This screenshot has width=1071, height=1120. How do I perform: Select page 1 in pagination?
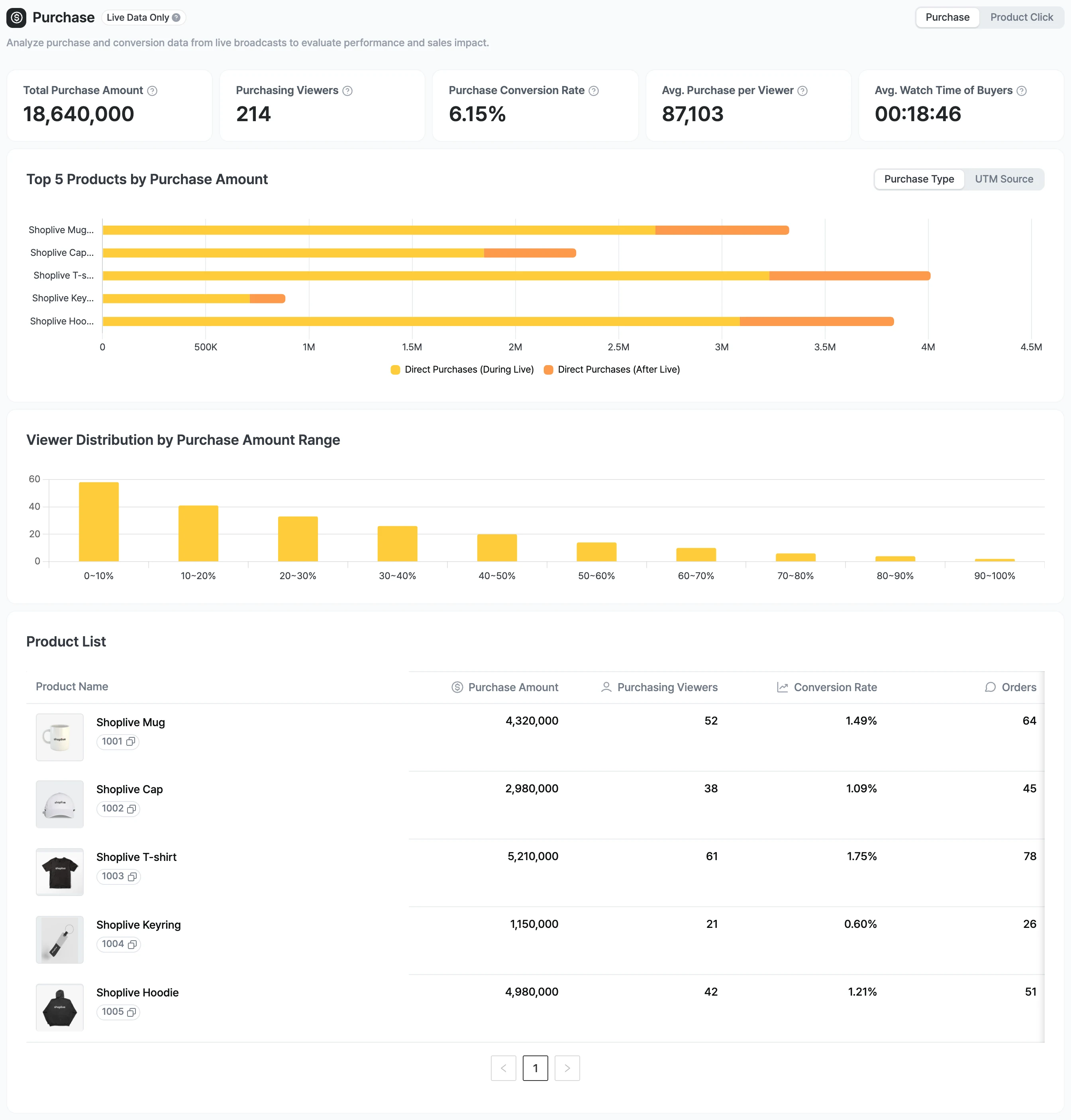tap(535, 1068)
